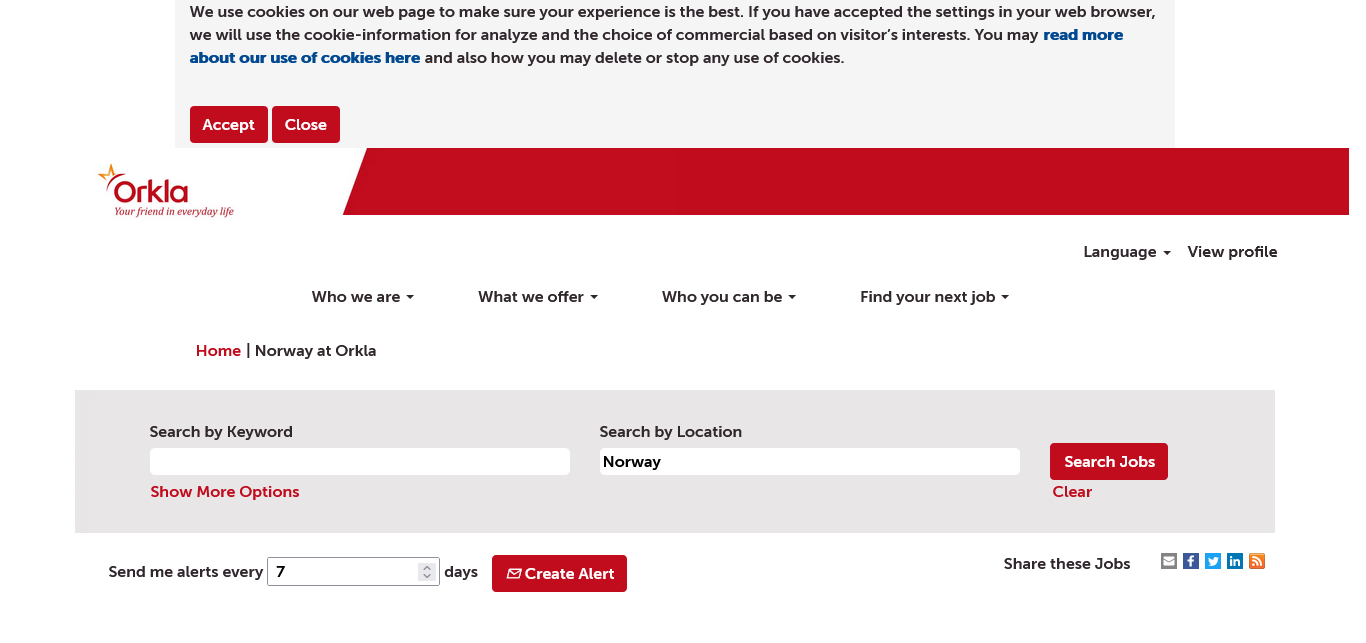
Task: Go to the Home breadcrumb link
Action: [218, 351]
